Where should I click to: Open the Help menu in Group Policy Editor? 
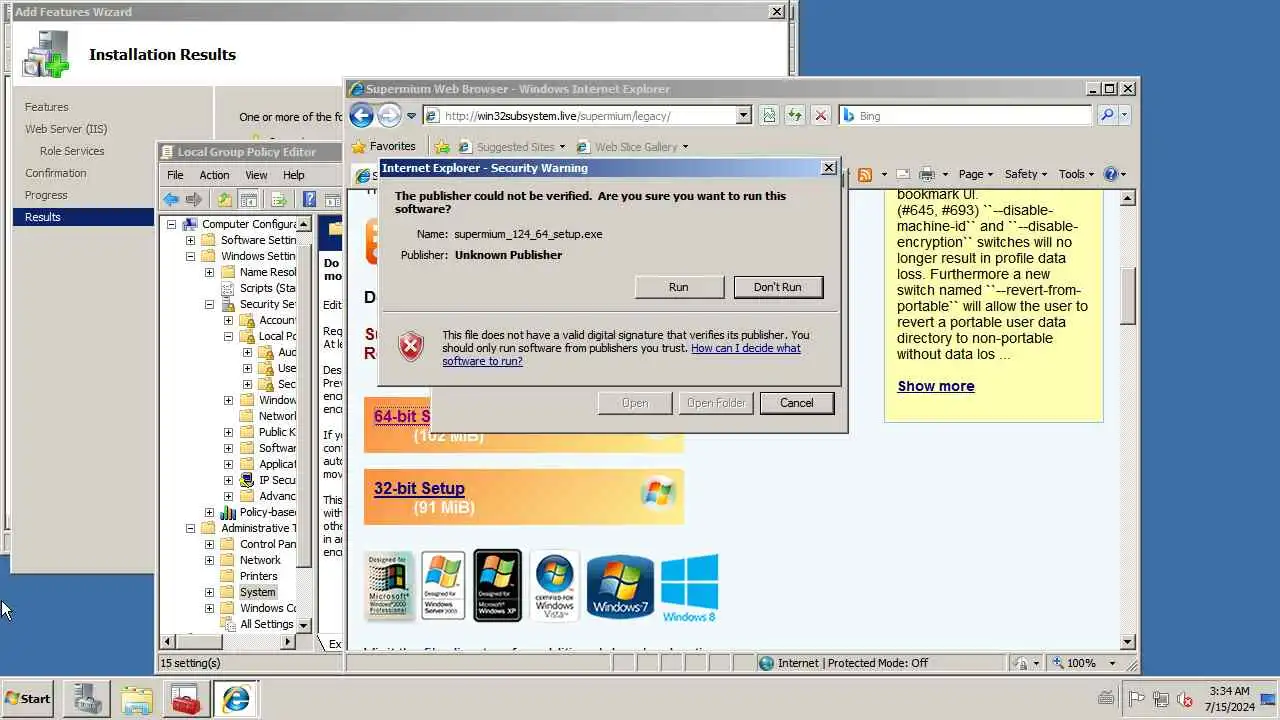pos(293,175)
